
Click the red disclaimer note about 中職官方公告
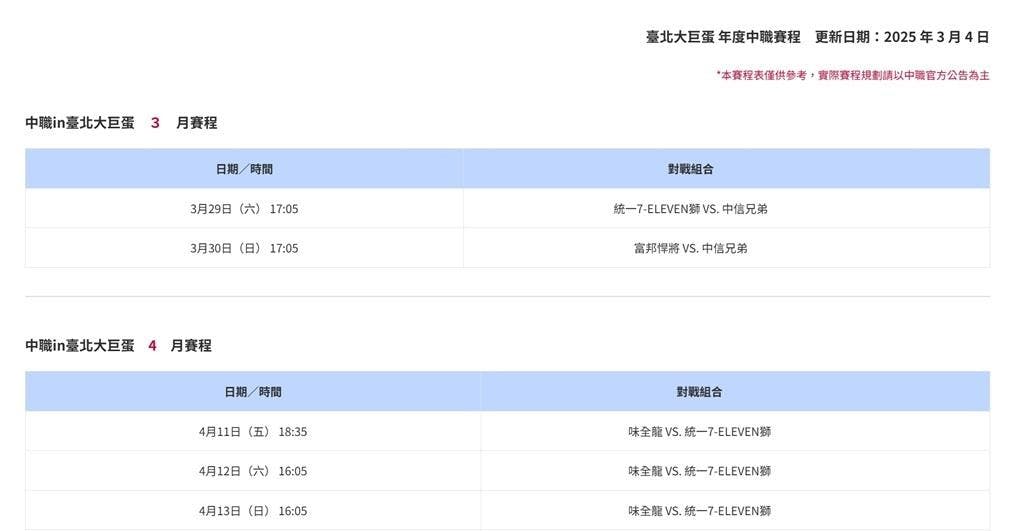(853, 75)
